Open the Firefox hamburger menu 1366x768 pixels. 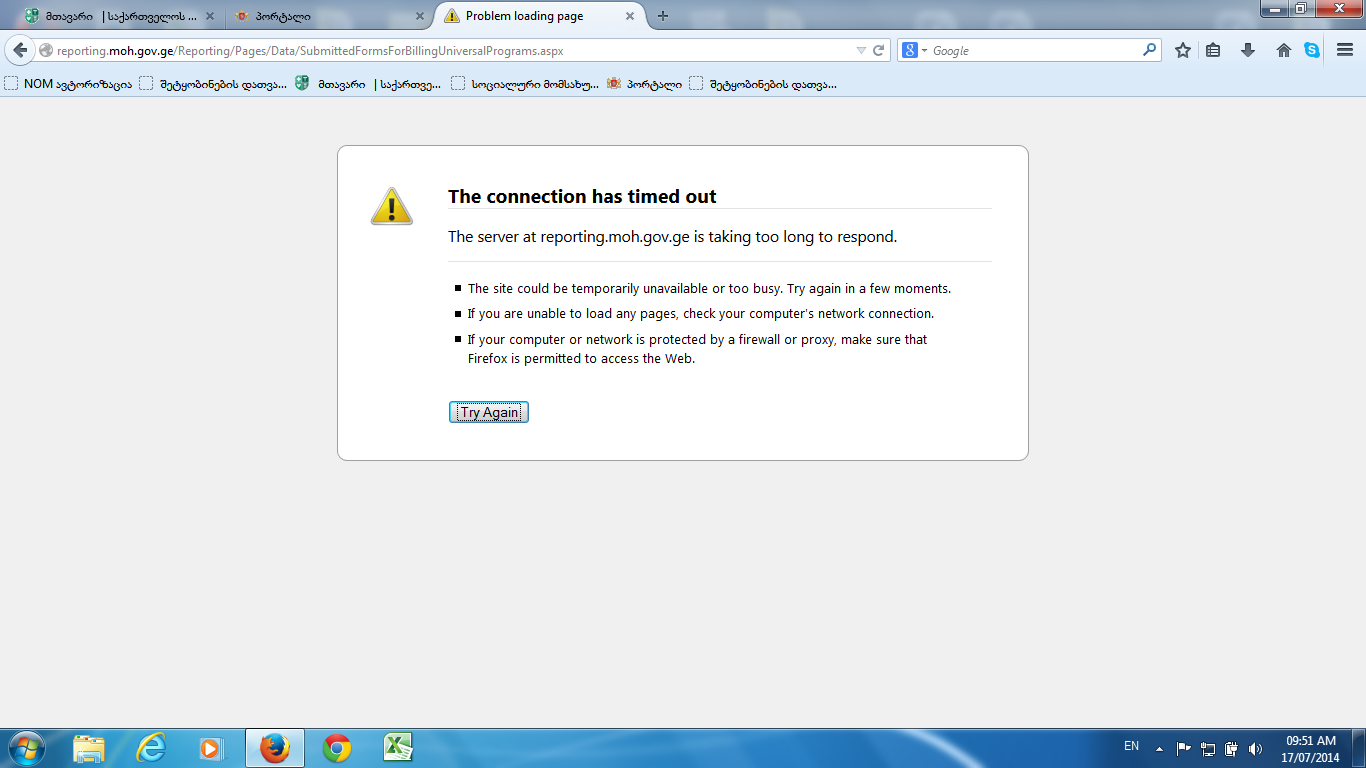point(1345,50)
